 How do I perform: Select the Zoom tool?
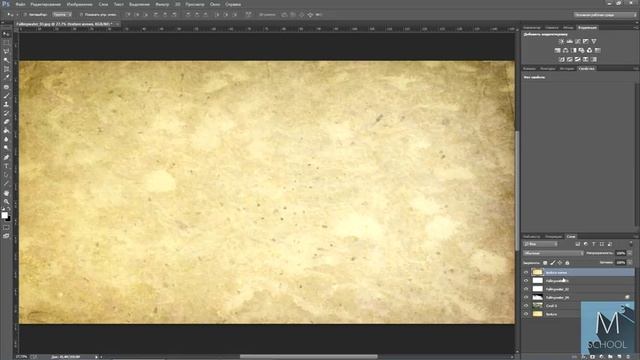pyautogui.click(x=6, y=202)
